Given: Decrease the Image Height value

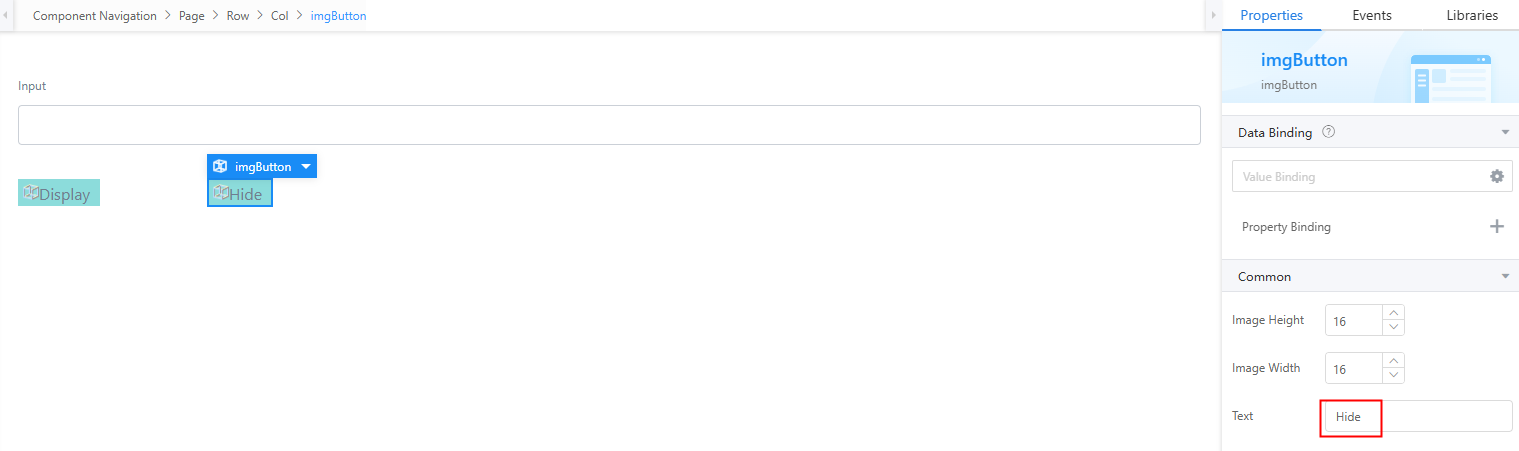Looking at the screenshot, I should pos(1394,327).
